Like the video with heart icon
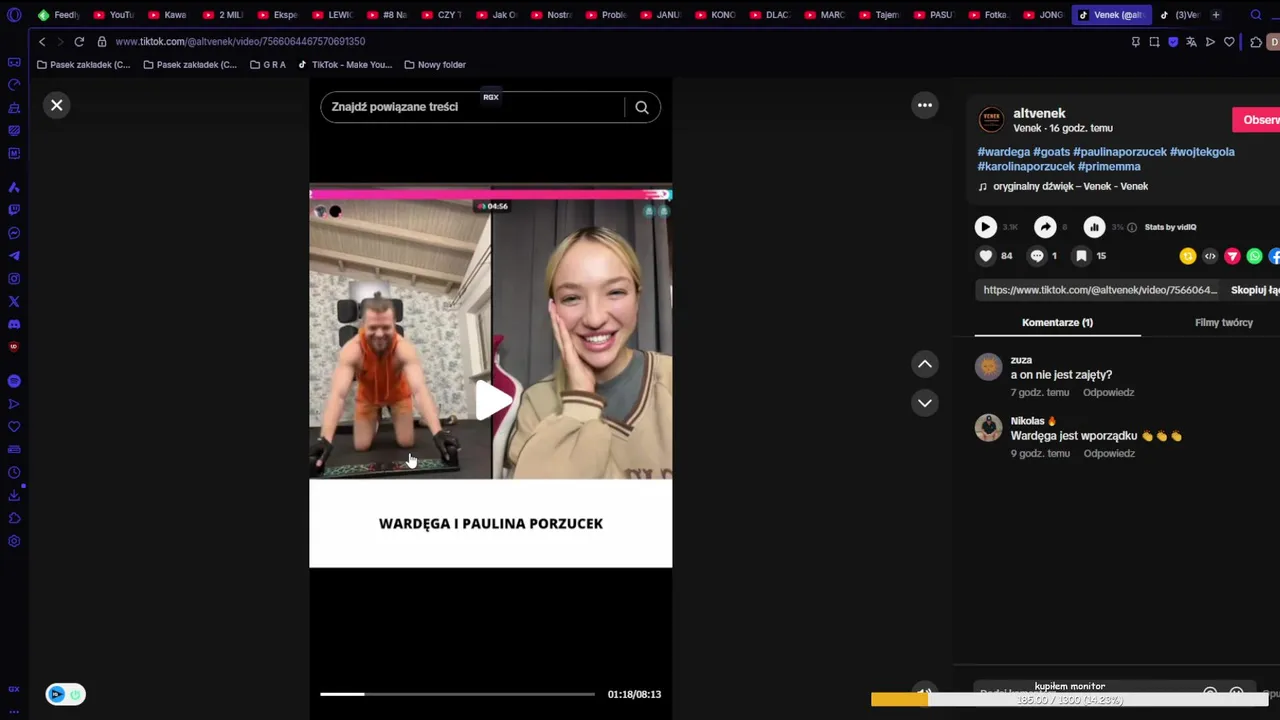The image size is (1280, 720). point(986,256)
